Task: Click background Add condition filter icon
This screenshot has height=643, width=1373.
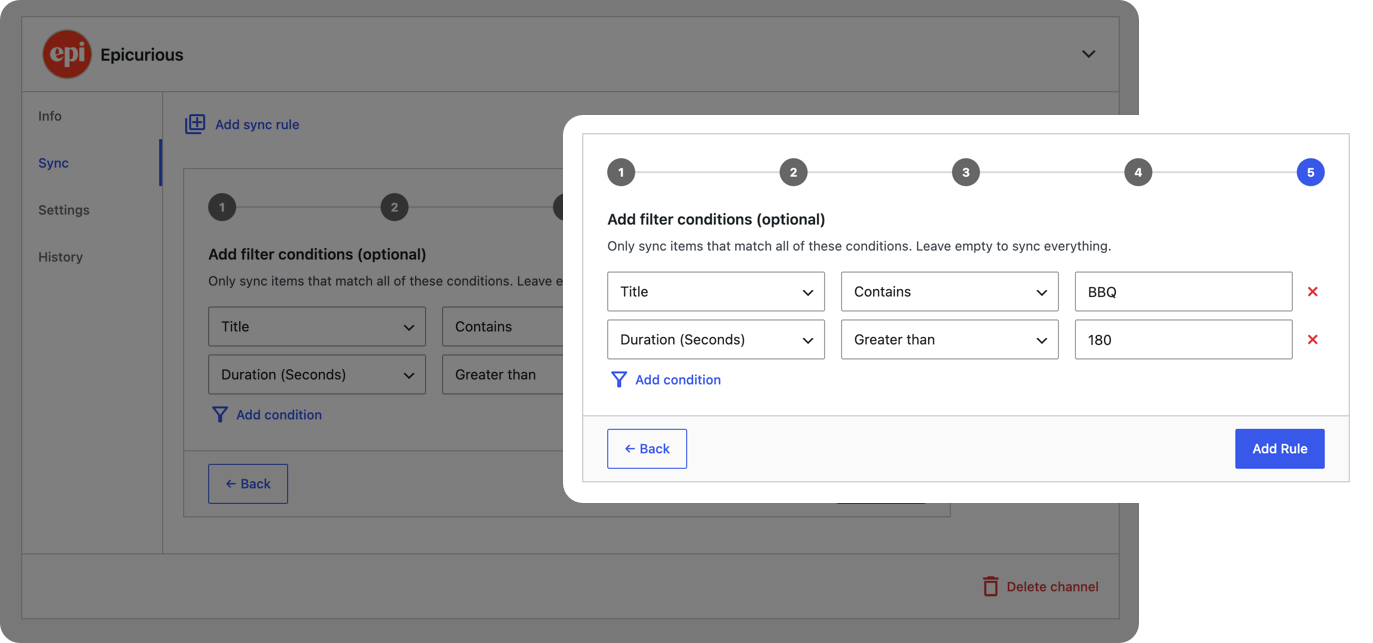Action: tap(220, 415)
